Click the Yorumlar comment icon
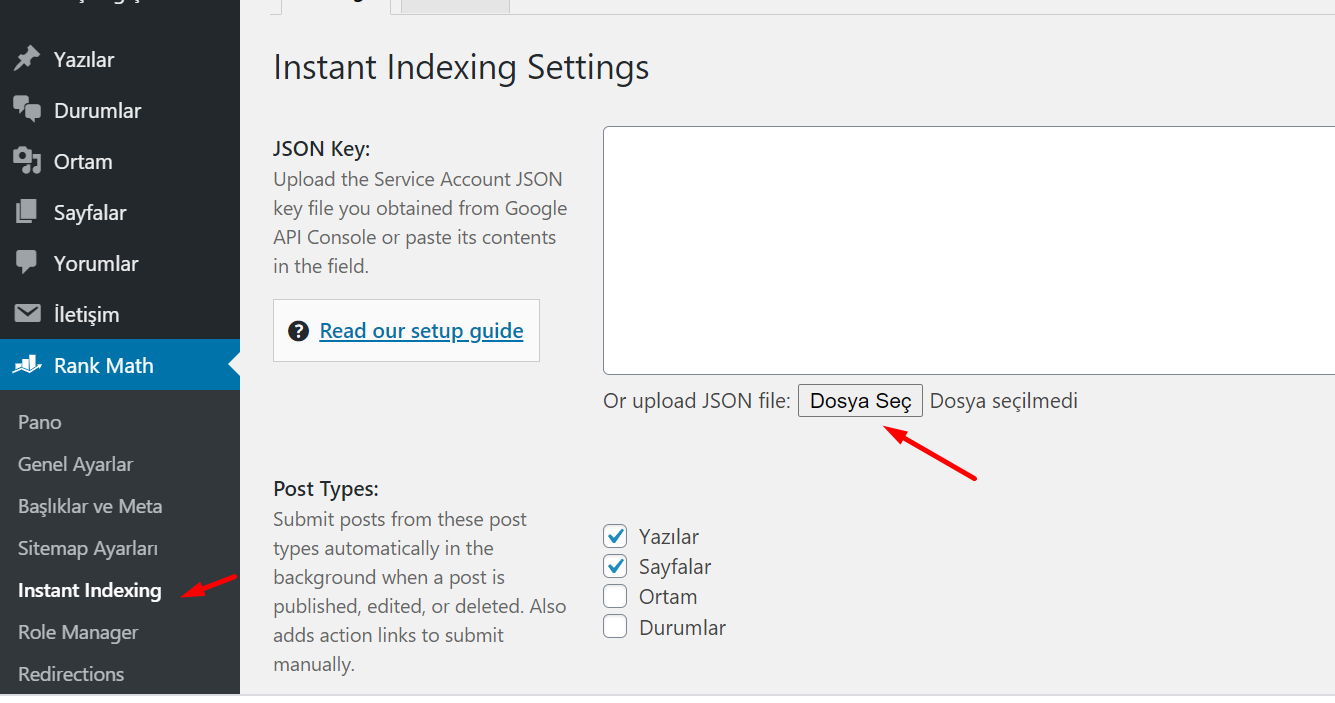1335x703 pixels. tap(27, 263)
